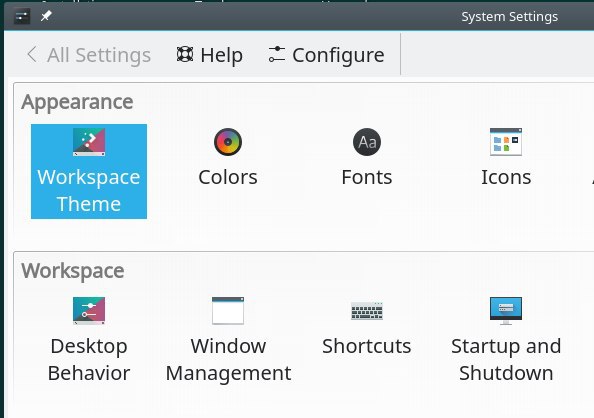Viewport: 594px width, 418px height.
Task: Go back to All Settings
Action: [x=89, y=55]
